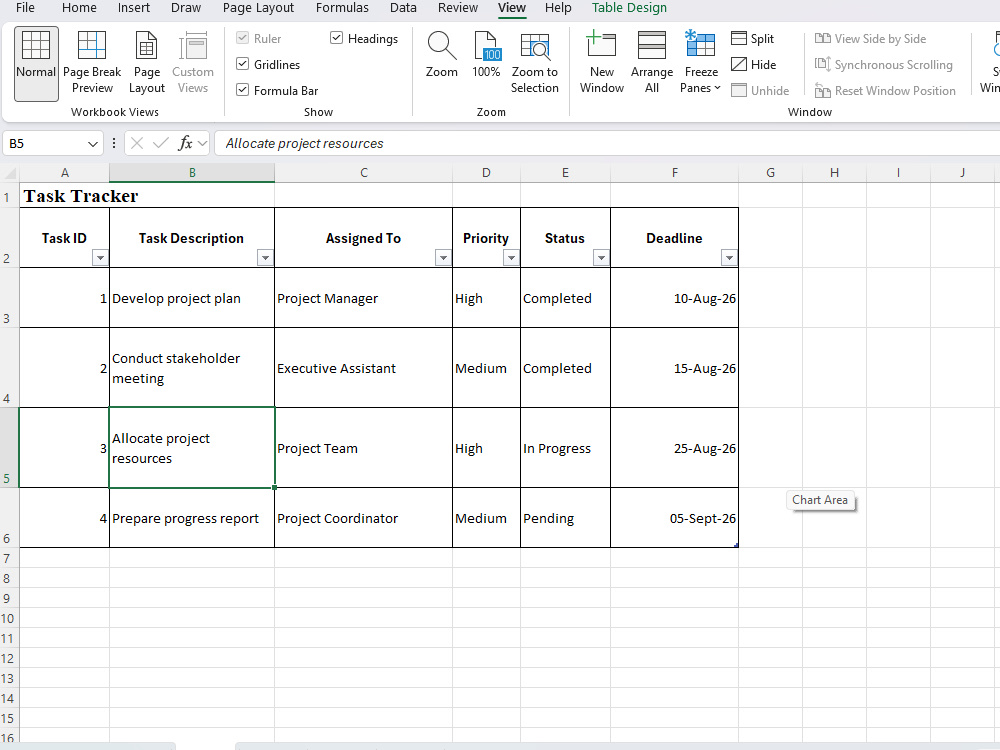Select column F header
The image size is (1000, 750).
click(x=675, y=173)
